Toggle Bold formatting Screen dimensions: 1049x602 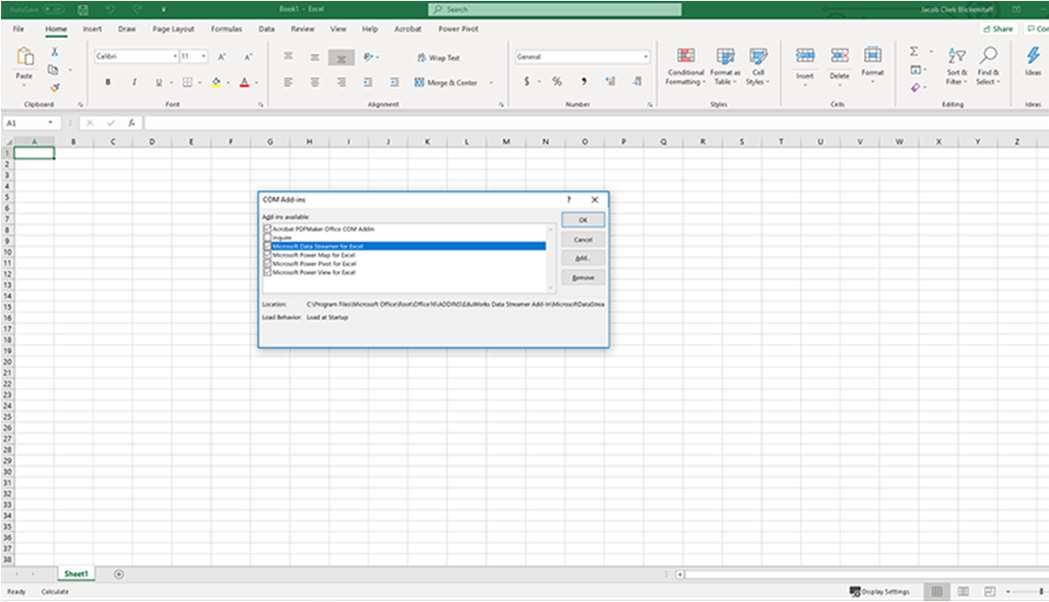click(108, 82)
